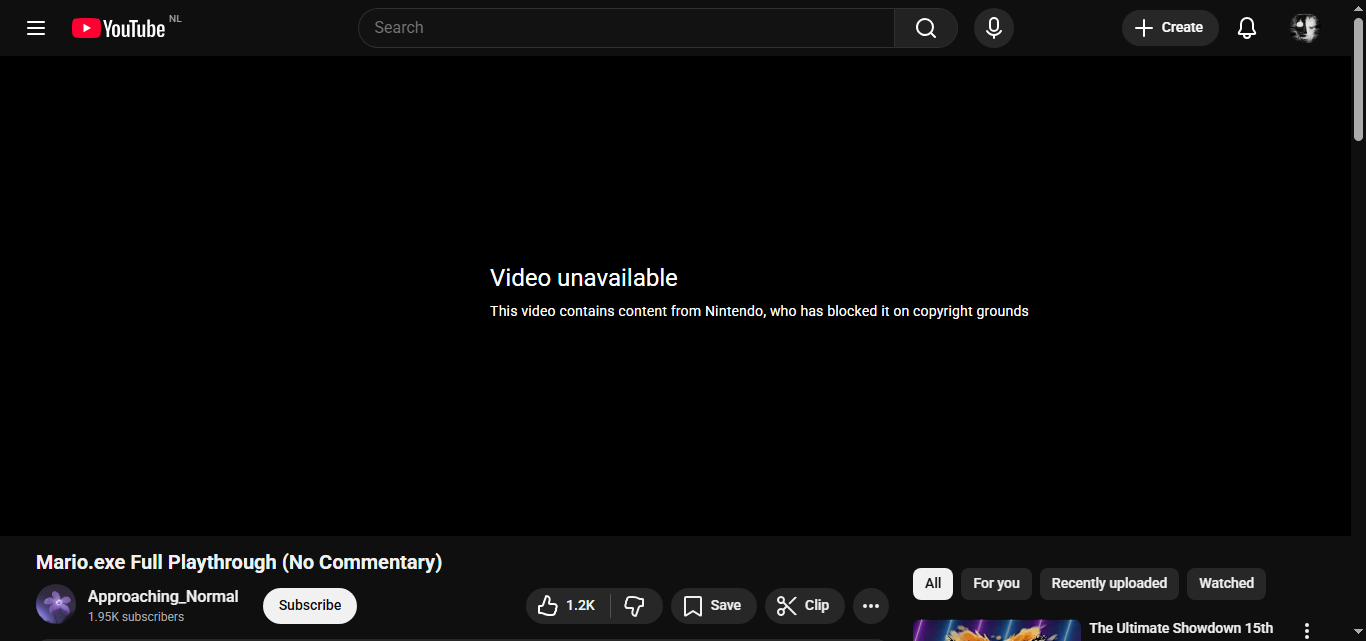Viewport: 1366px width, 641px height.
Task: Open the notifications bell
Action: [x=1246, y=28]
